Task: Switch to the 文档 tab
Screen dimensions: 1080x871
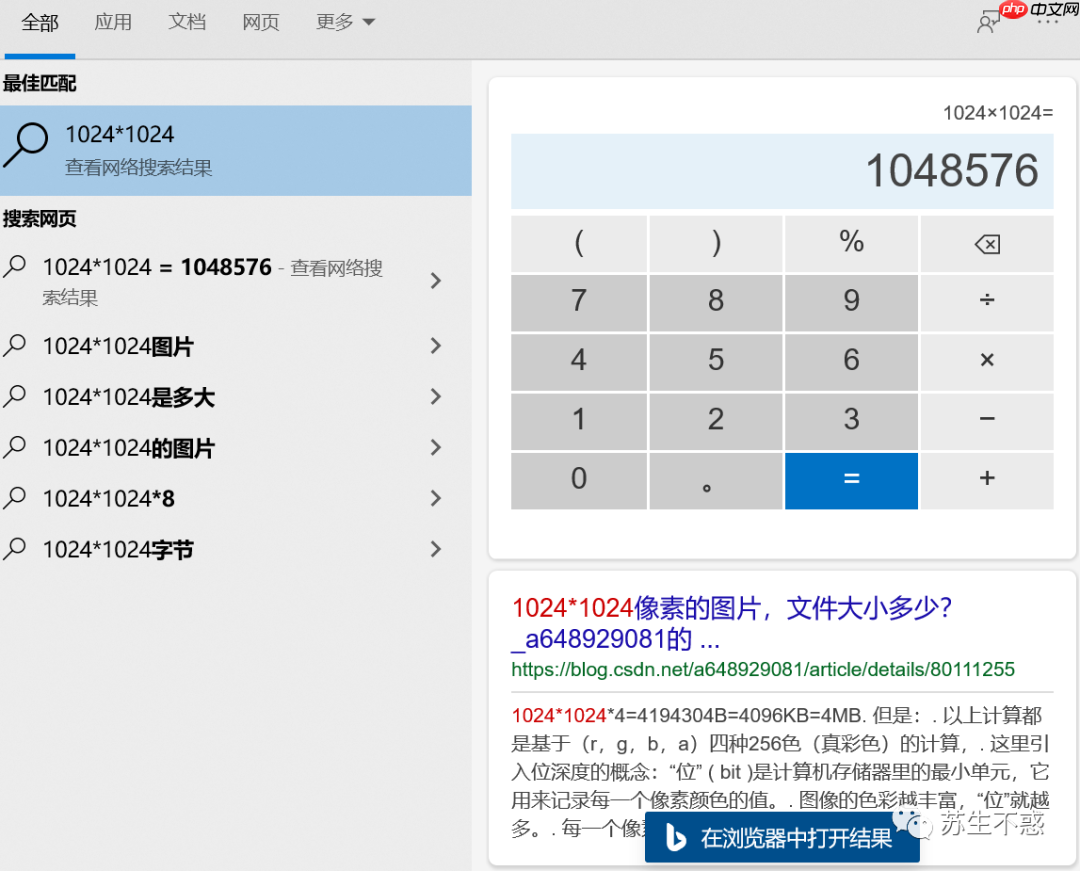Action: click(x=187, y=22)
